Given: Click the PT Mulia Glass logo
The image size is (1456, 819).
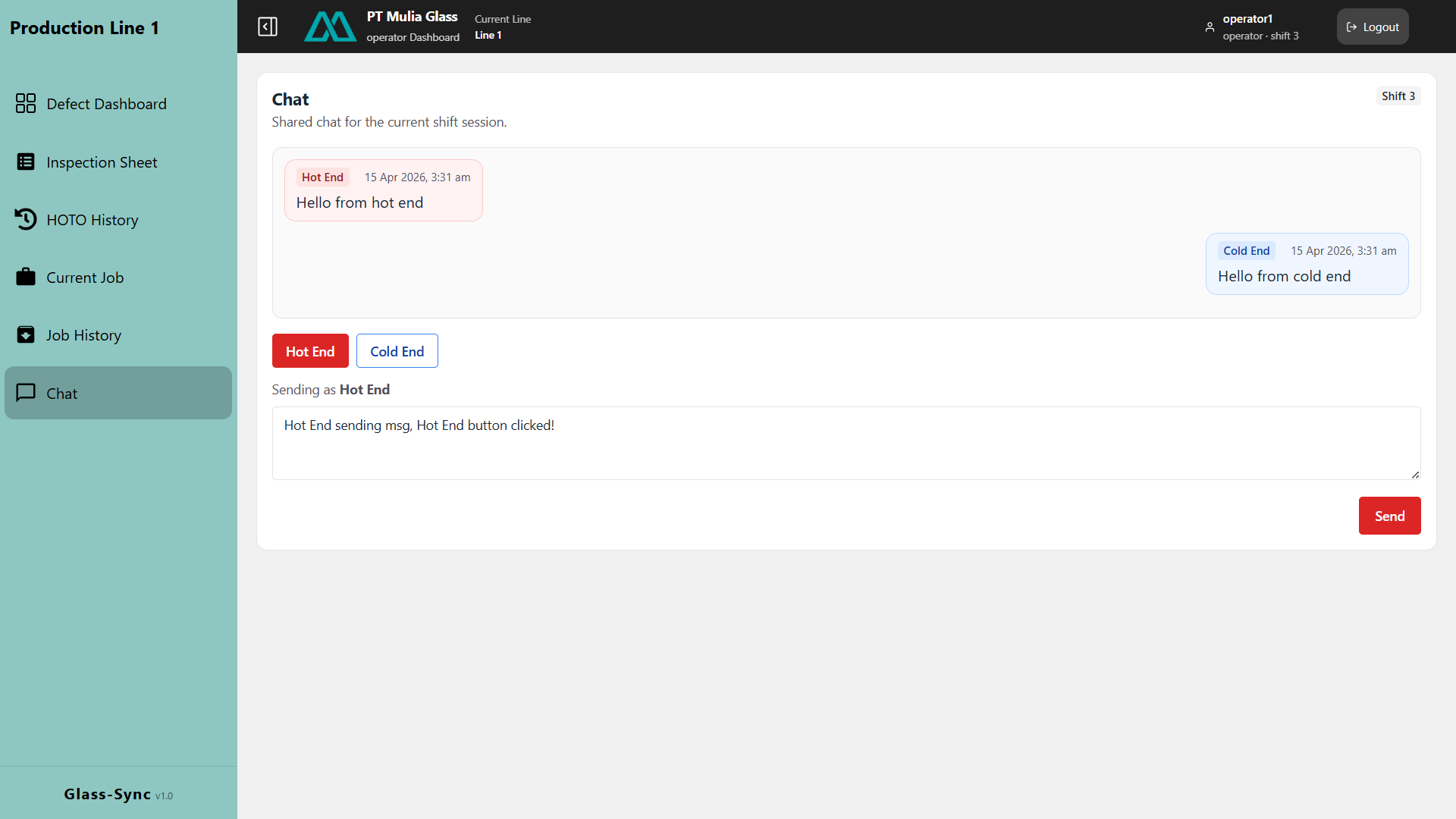Looking at the screenshot, I should (330, 27).
